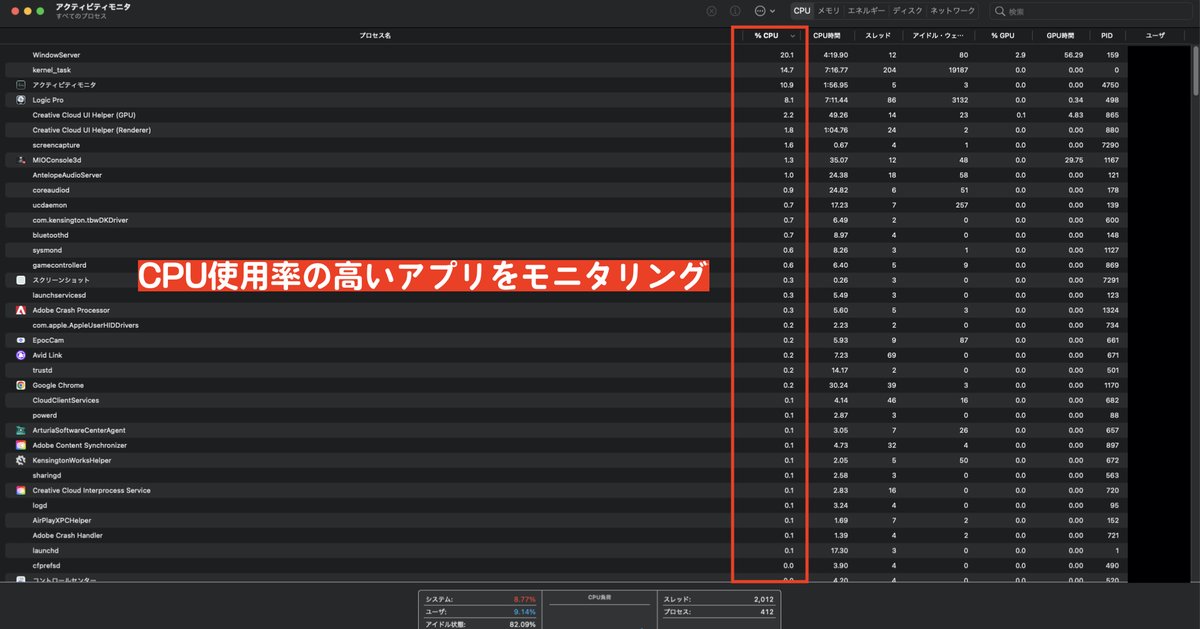
Task: Select the screencapture process row
Action: click(x=566, y=145)
